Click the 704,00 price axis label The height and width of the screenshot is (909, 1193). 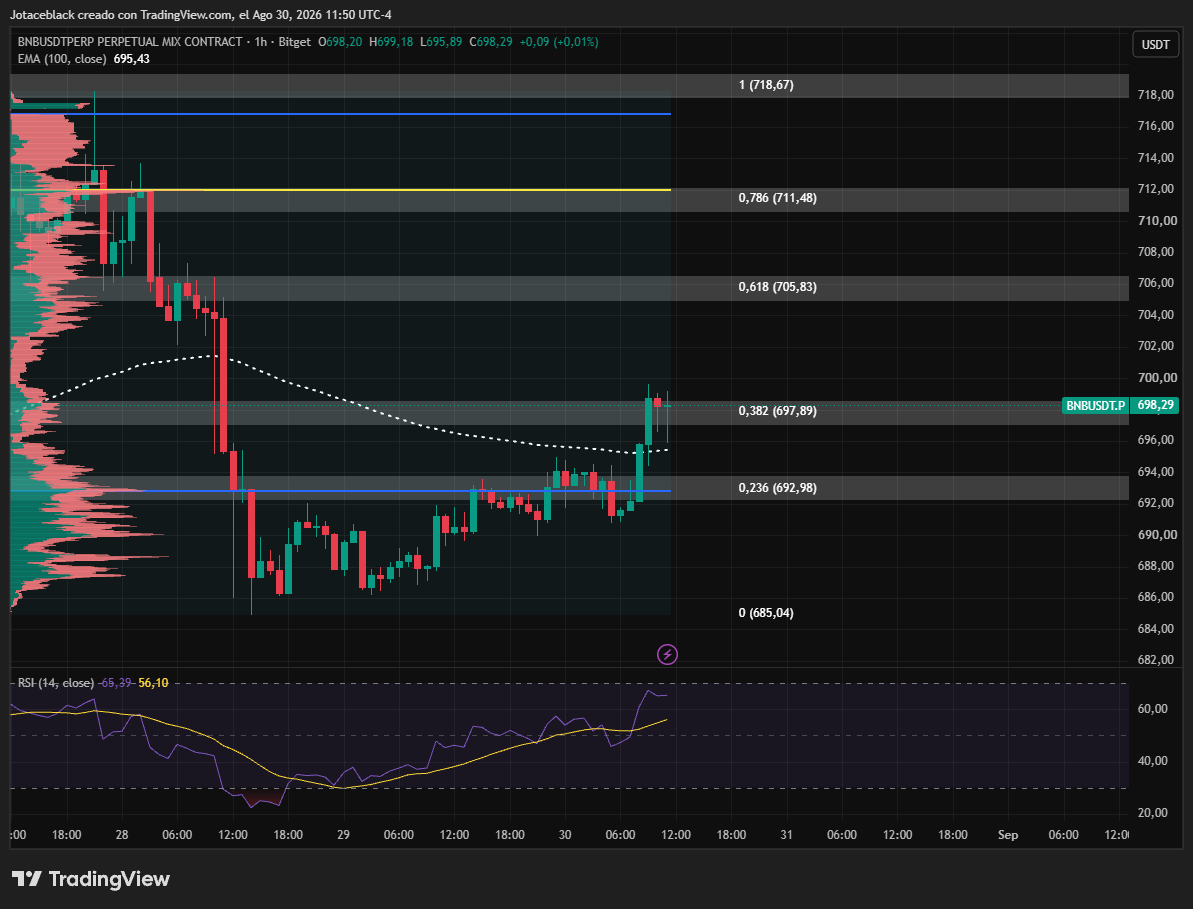tap(1155, 315)
